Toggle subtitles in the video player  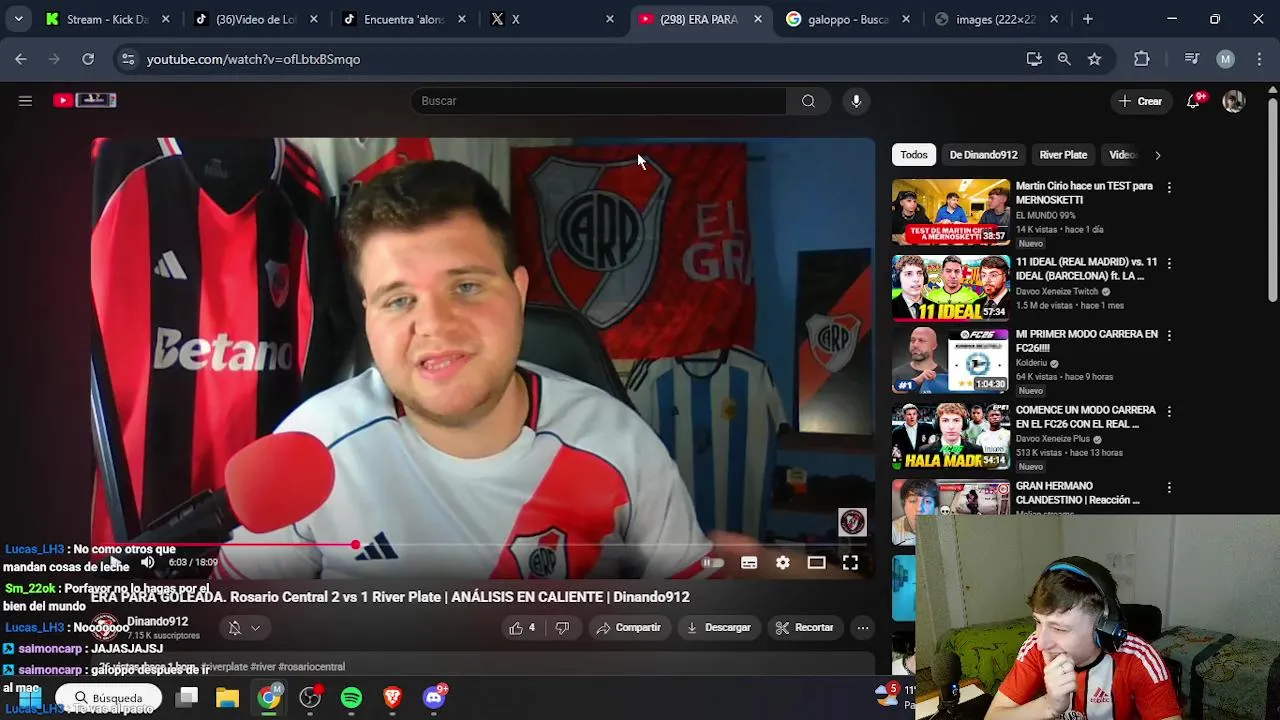(x=749, y=563)
